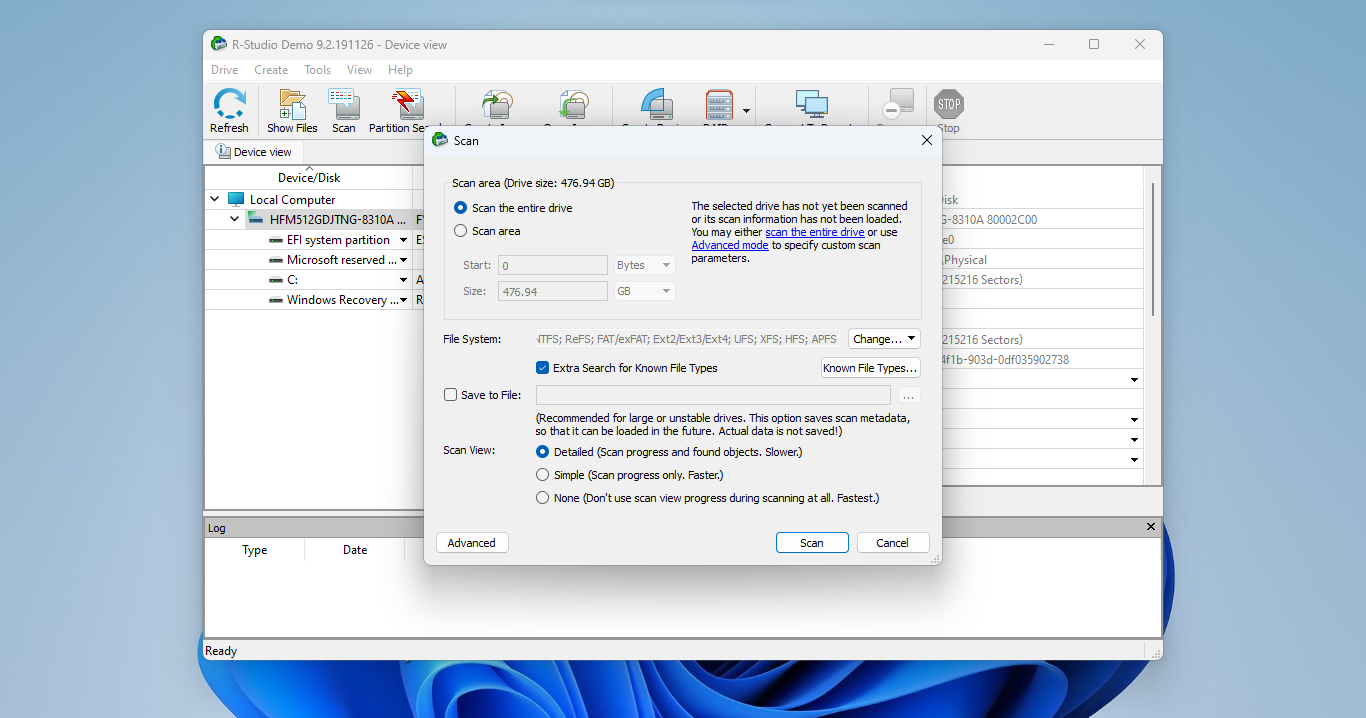Click the Create Region toolbar icon
This screenshot has width=1366, height=718.
click(656, 105)
